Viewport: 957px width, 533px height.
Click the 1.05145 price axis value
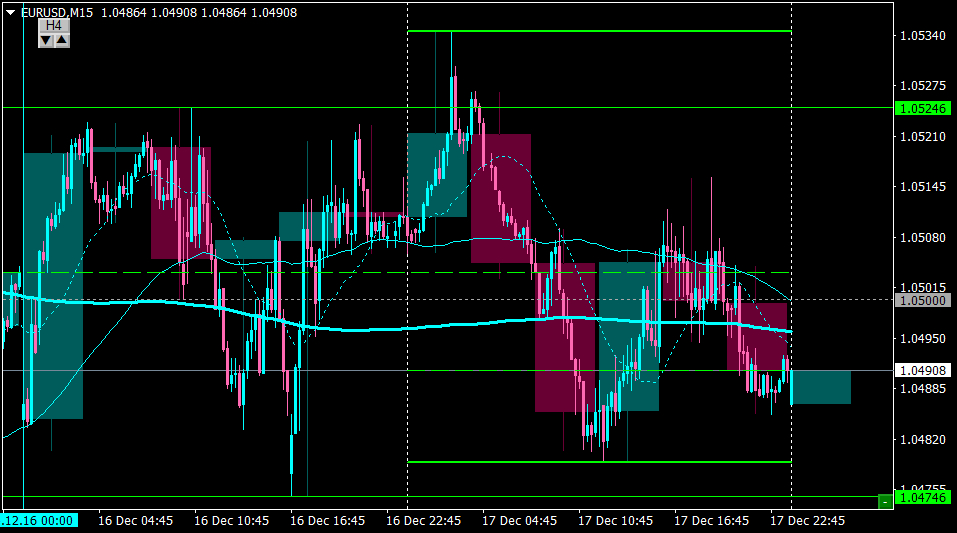(923, 187)
